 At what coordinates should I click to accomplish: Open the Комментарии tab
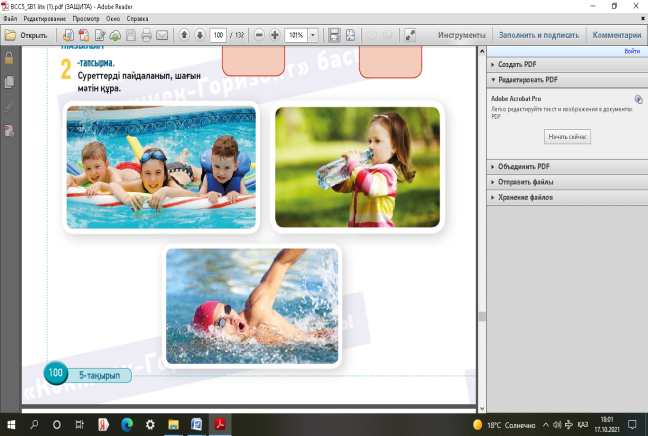pyautogui.click(x=616, y=35)
